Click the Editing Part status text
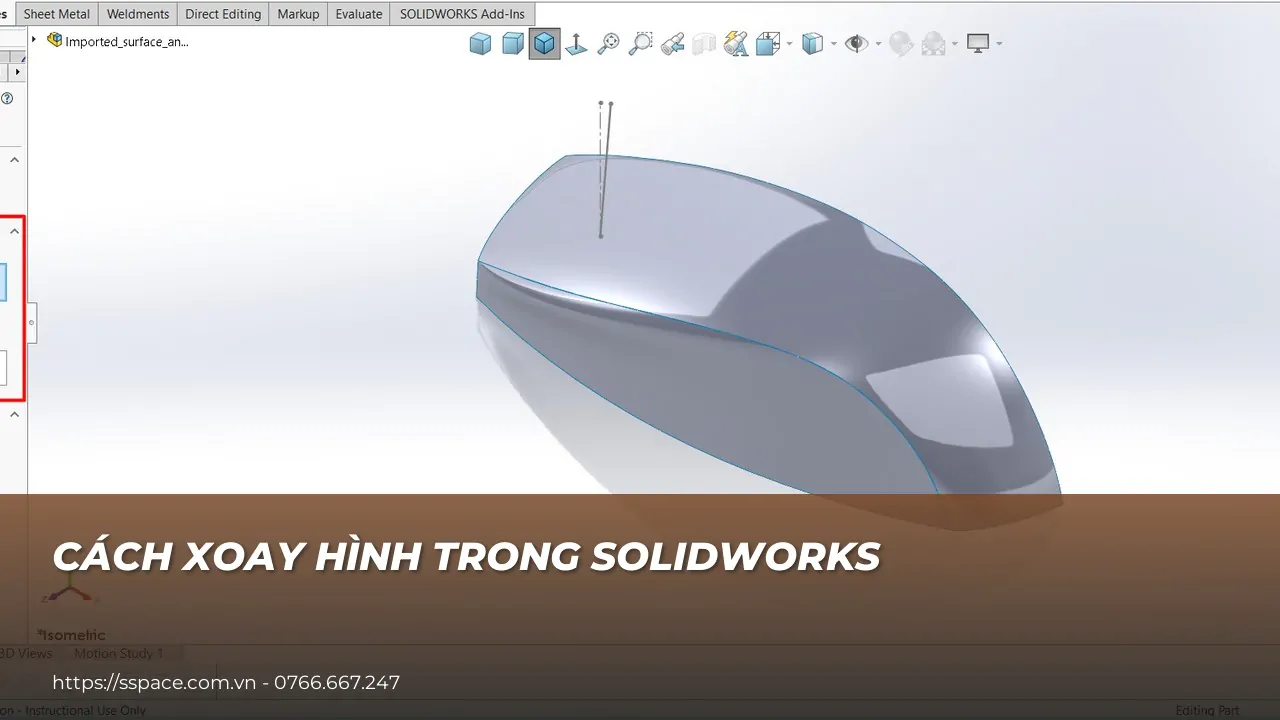 1207,711
